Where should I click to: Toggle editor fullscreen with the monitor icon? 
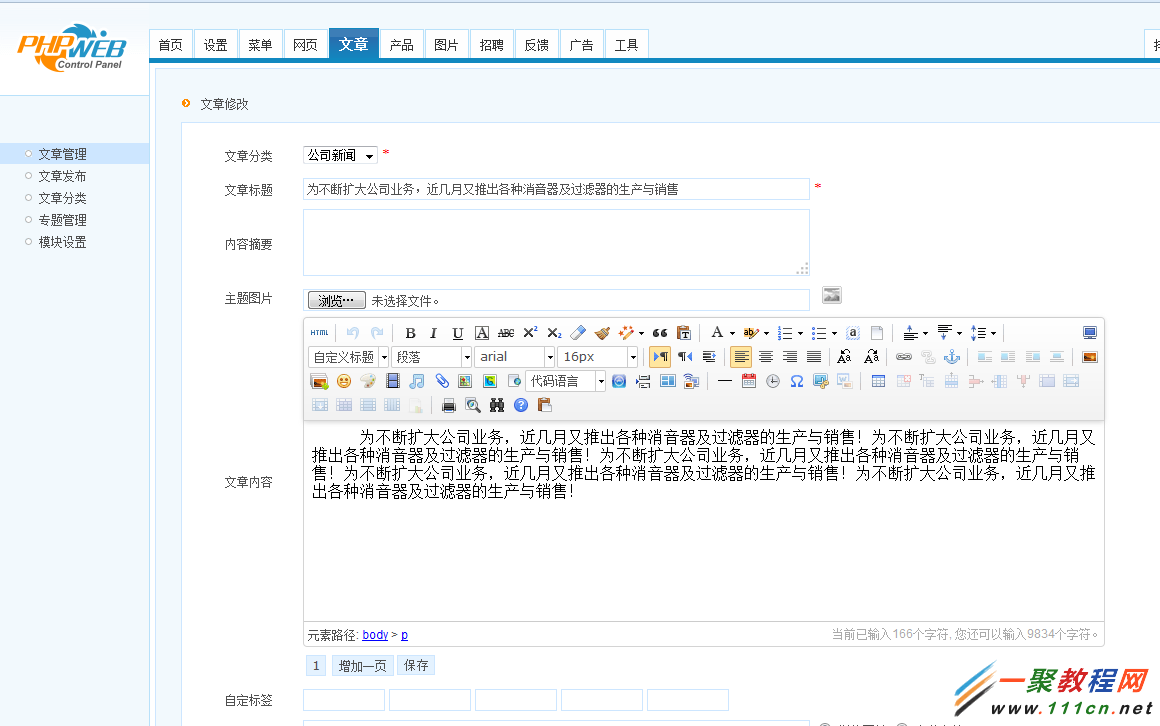(x=1090, y=333)
